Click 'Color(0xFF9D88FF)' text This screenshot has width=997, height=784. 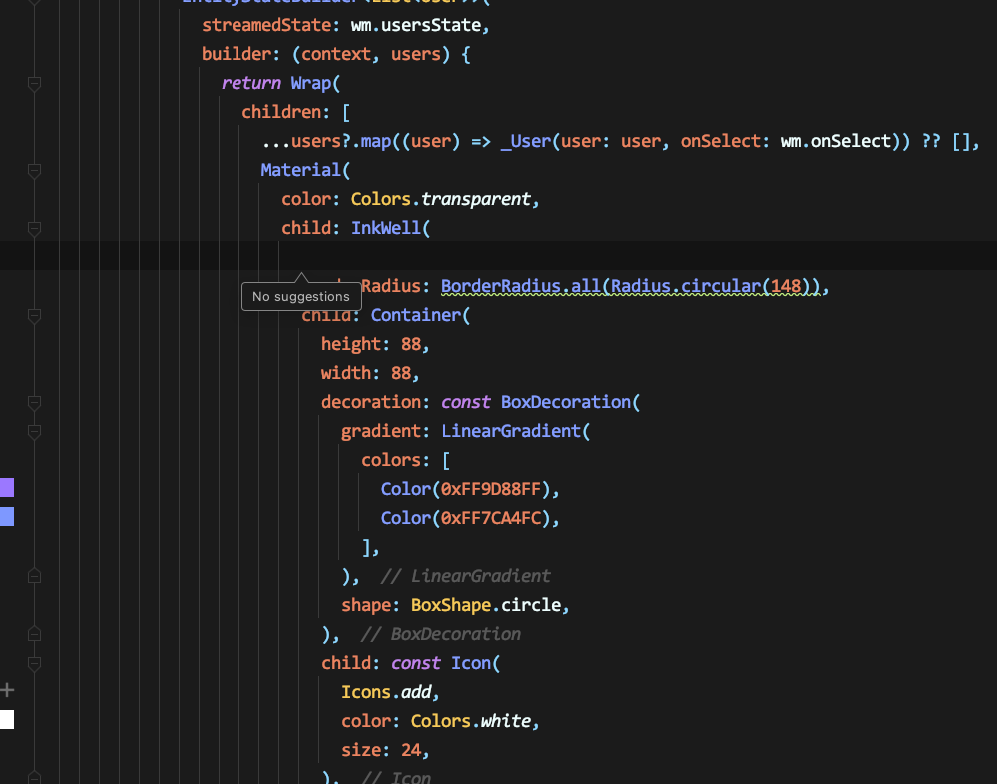465,489
